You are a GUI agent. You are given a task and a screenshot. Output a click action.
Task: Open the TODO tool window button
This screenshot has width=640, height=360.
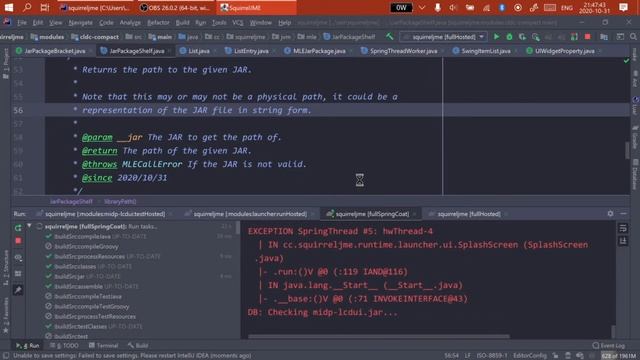(64, 345)
